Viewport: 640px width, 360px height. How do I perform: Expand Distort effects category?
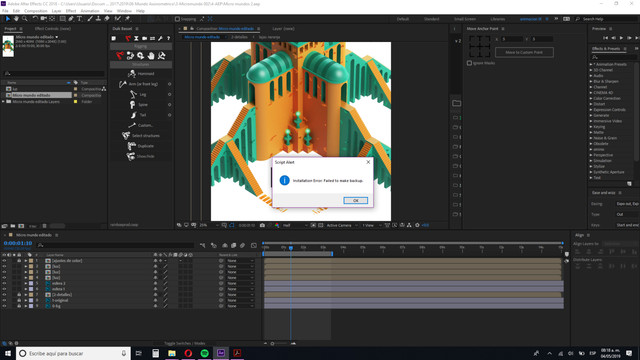[591, 104]
